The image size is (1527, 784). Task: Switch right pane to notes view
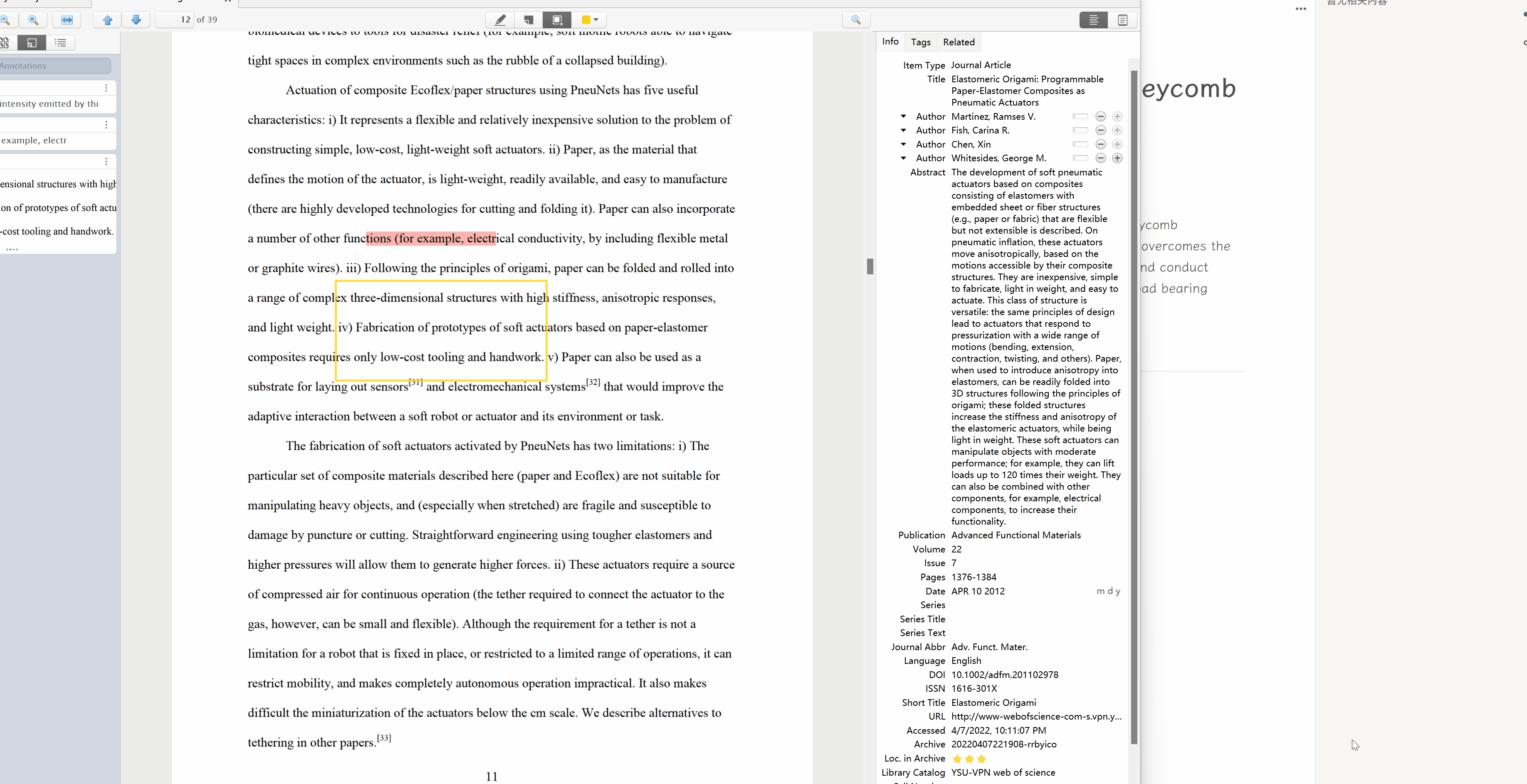click(1123, 20)
